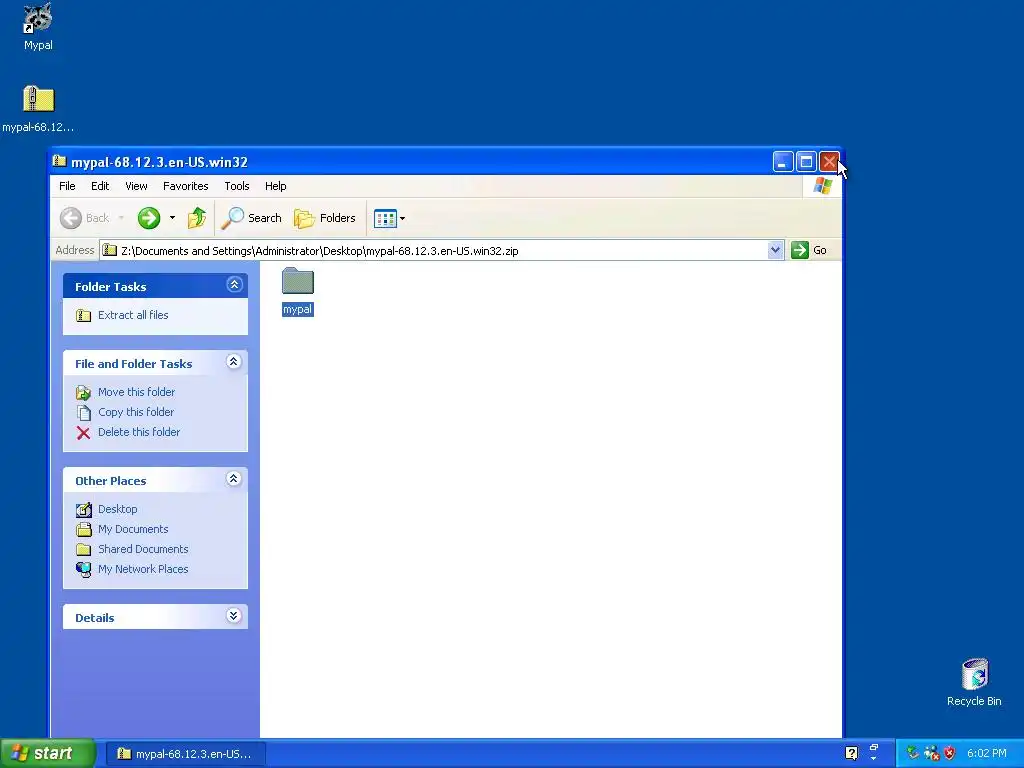Click the network connection tray icon
The height and width of the screenshot is (768, 1024).
point(932,753)
